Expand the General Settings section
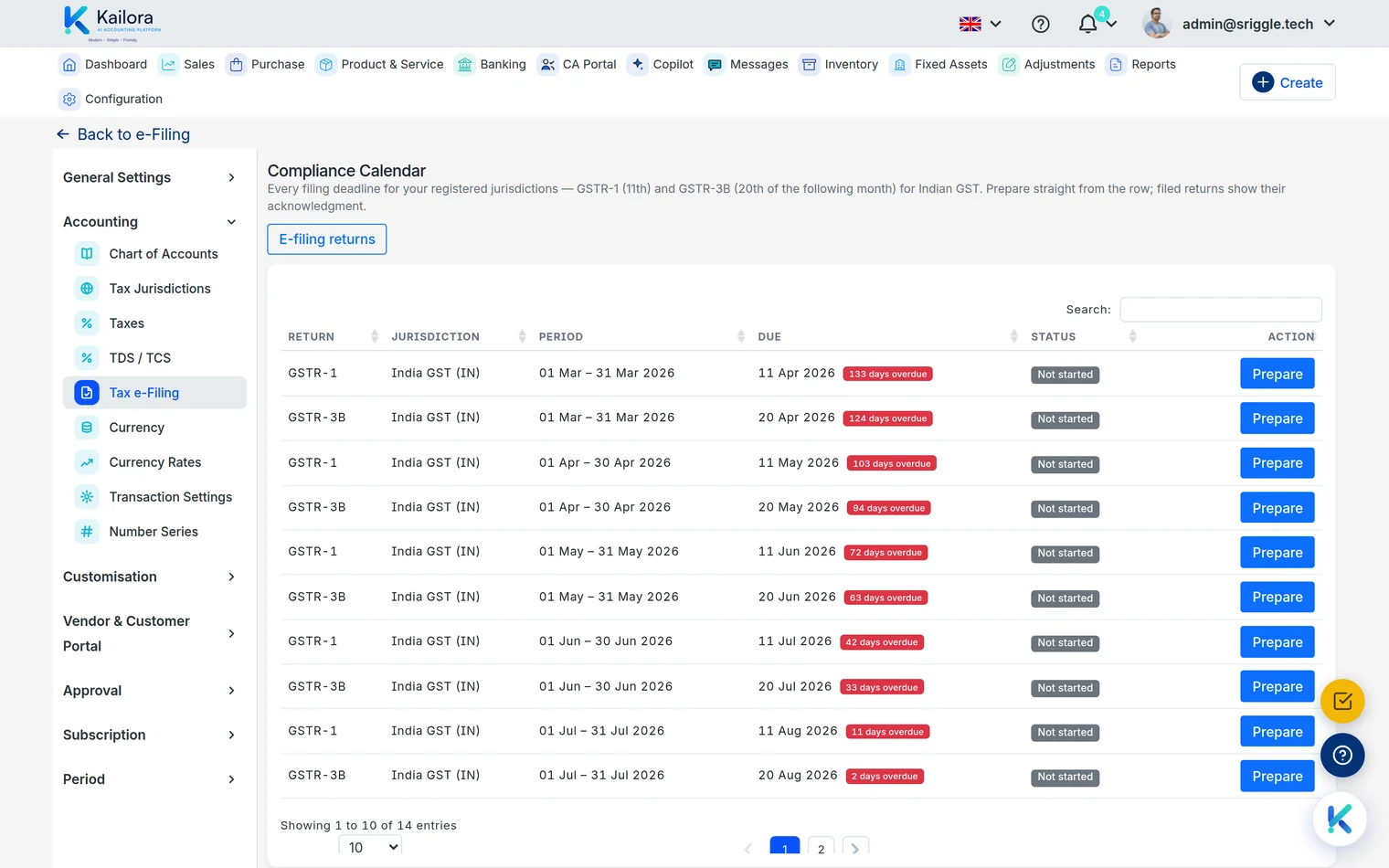The height and width of the screenshot is (868, 1389). coord(150,177)
